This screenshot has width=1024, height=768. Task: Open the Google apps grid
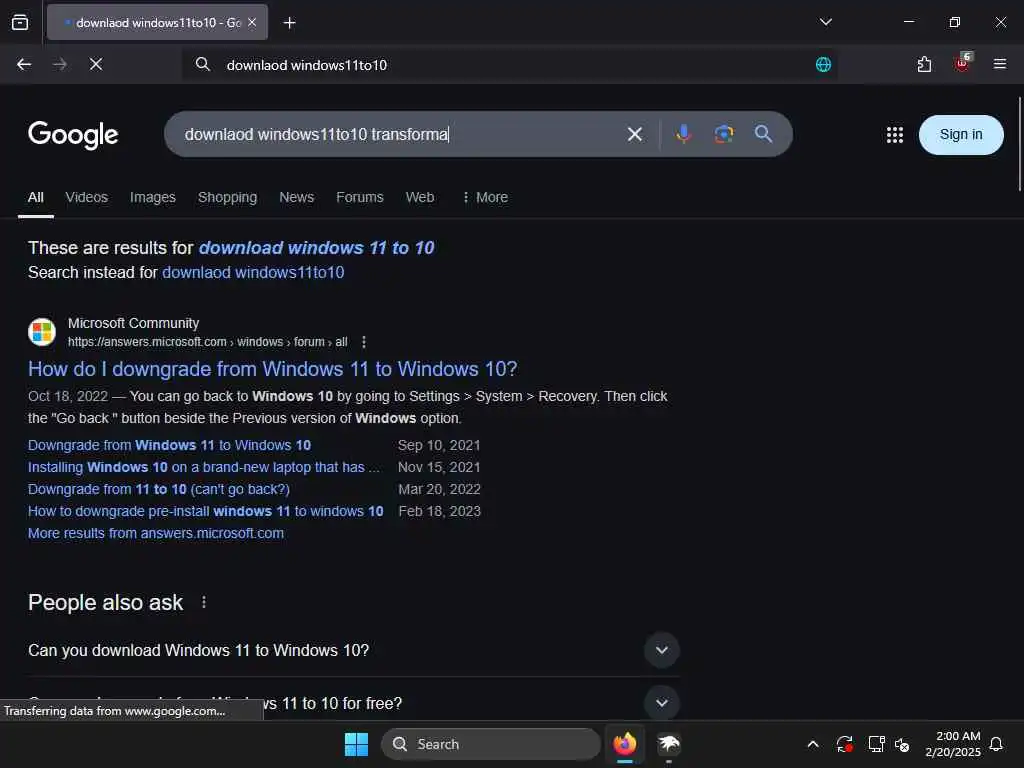coord(894,135)
